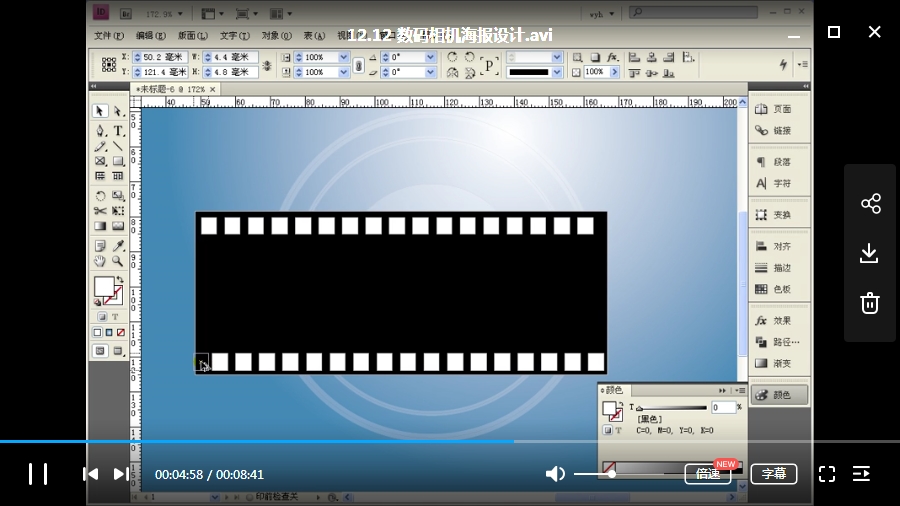Toggle formatting affects text T in toolbox
Viewport: 900px width, 506px height.
point(115,317)
